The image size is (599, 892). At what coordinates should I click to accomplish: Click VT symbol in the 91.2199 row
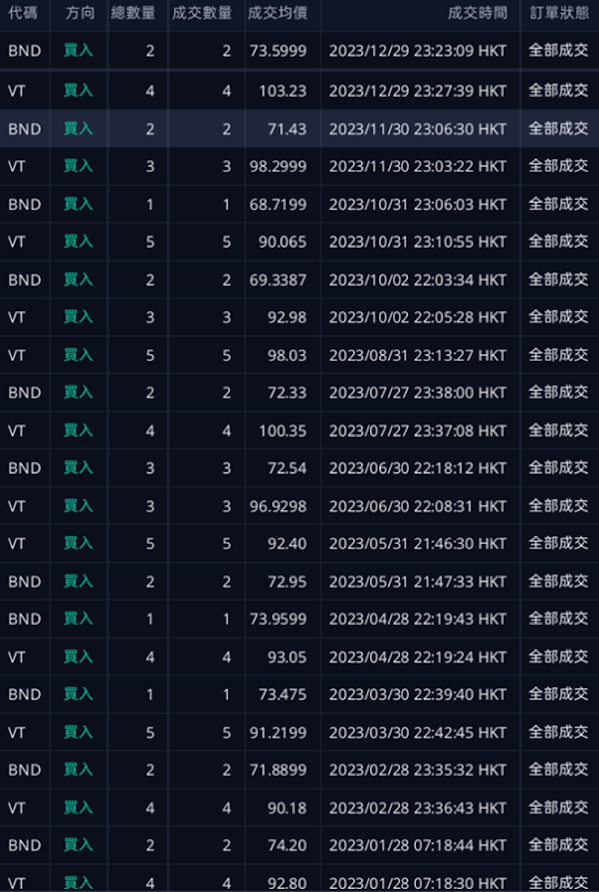click(16, 733)
